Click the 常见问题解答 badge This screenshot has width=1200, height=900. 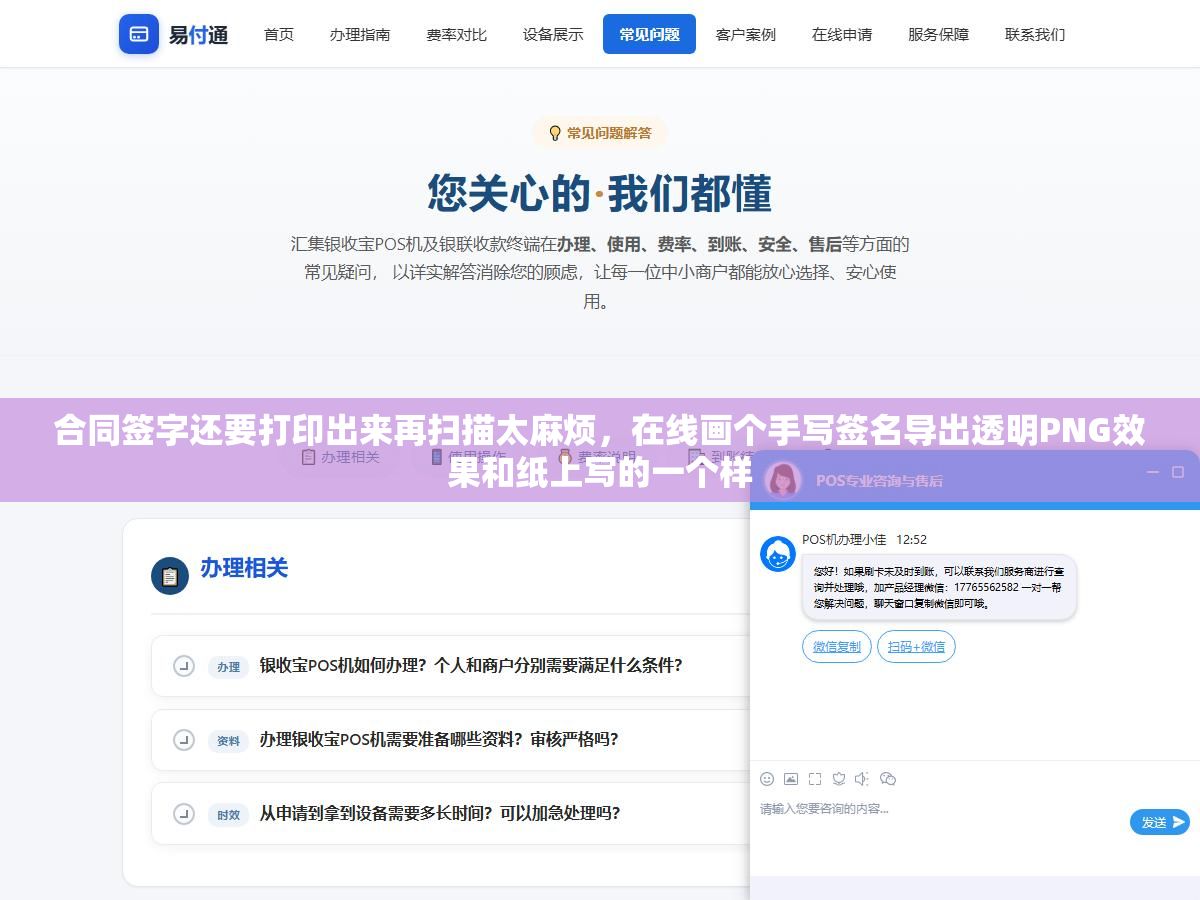pos(600,133)
